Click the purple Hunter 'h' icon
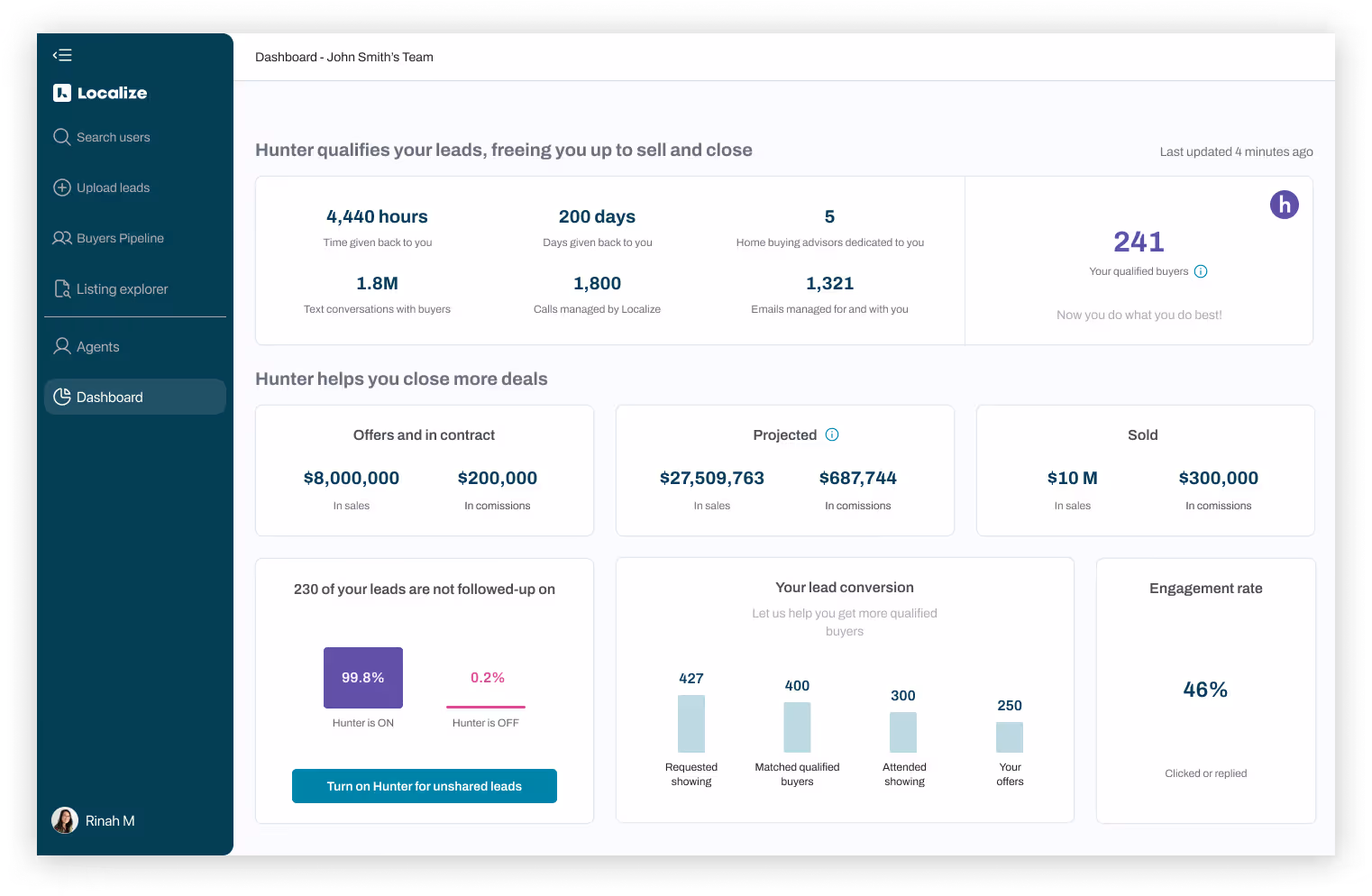Screen dimensions: 1372x896 (x=1284, y=205)
